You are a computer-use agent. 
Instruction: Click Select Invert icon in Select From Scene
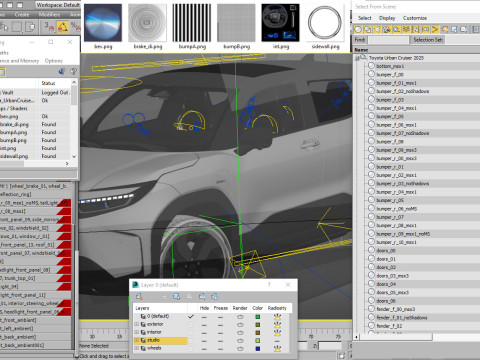coord(464,29)
